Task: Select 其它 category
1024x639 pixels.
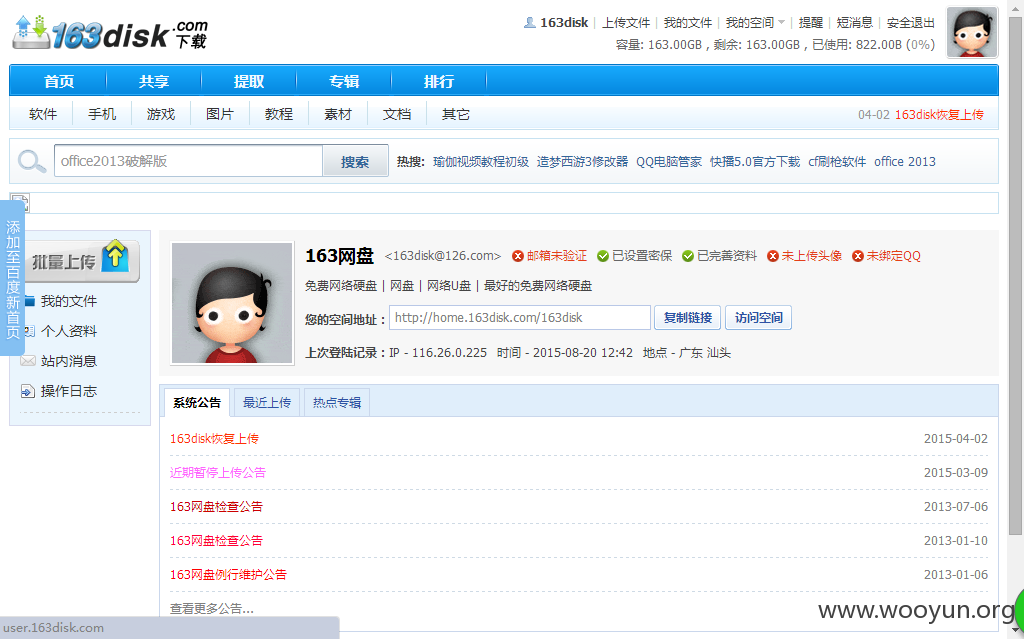Action: click(455, 114)
